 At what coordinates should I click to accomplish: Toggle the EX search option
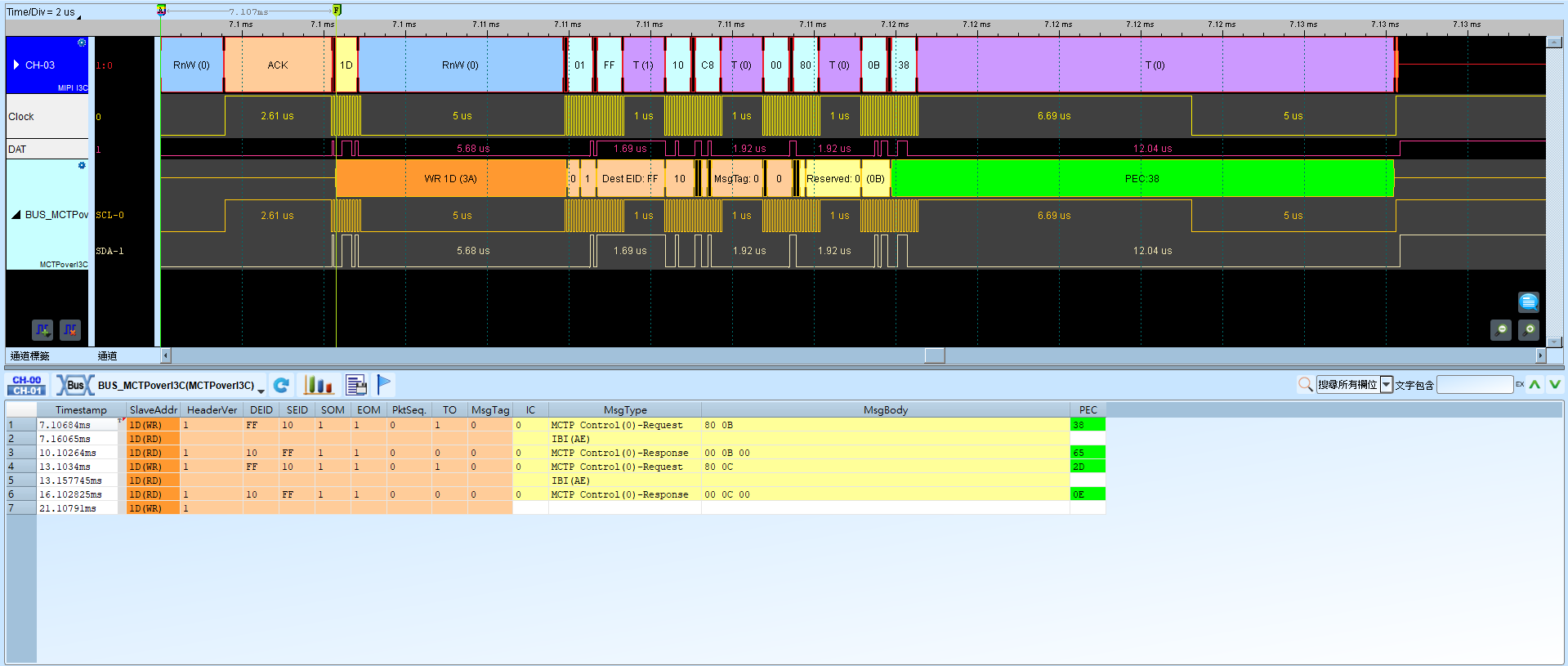click(1520, 384)
